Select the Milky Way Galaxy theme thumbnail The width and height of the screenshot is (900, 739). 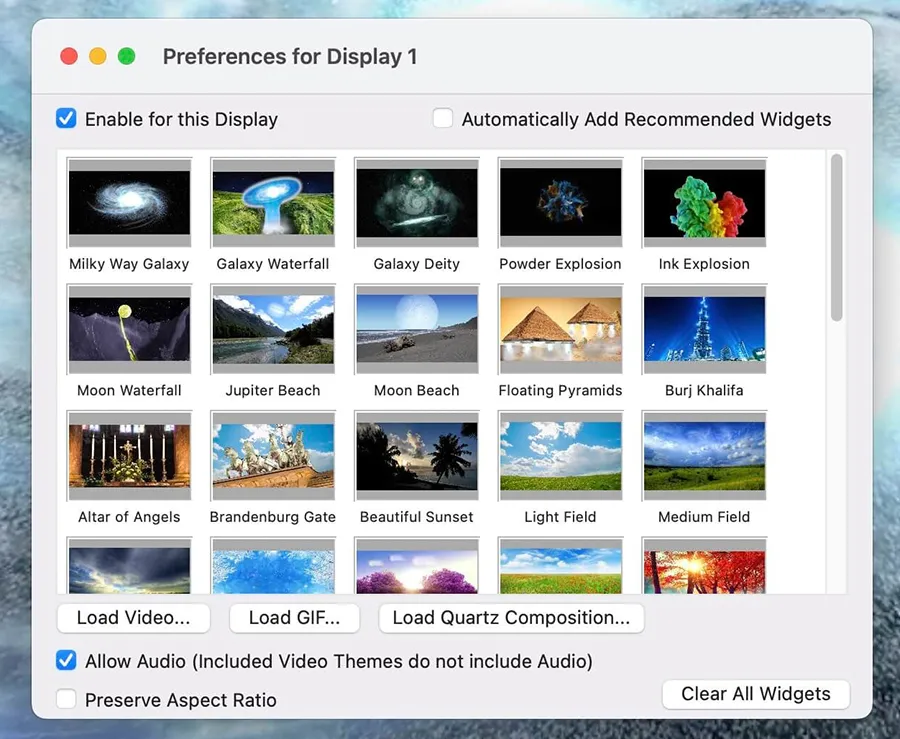tap(129, 203)
